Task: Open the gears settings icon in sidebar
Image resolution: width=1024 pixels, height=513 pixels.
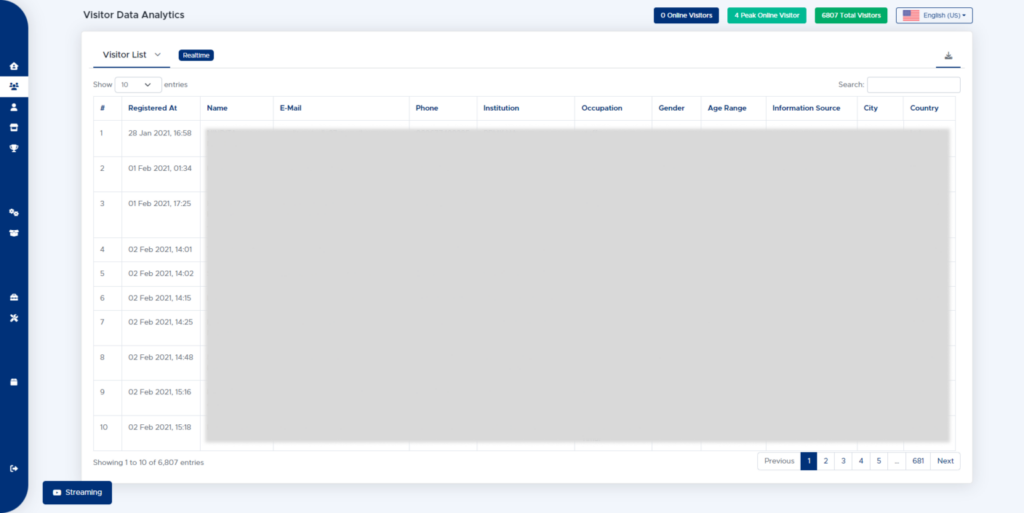Action: click(14, 213)
